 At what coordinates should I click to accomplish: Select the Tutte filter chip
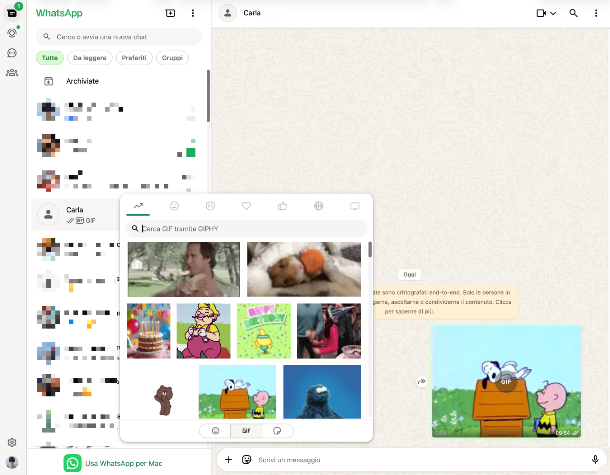click(50, 58)
